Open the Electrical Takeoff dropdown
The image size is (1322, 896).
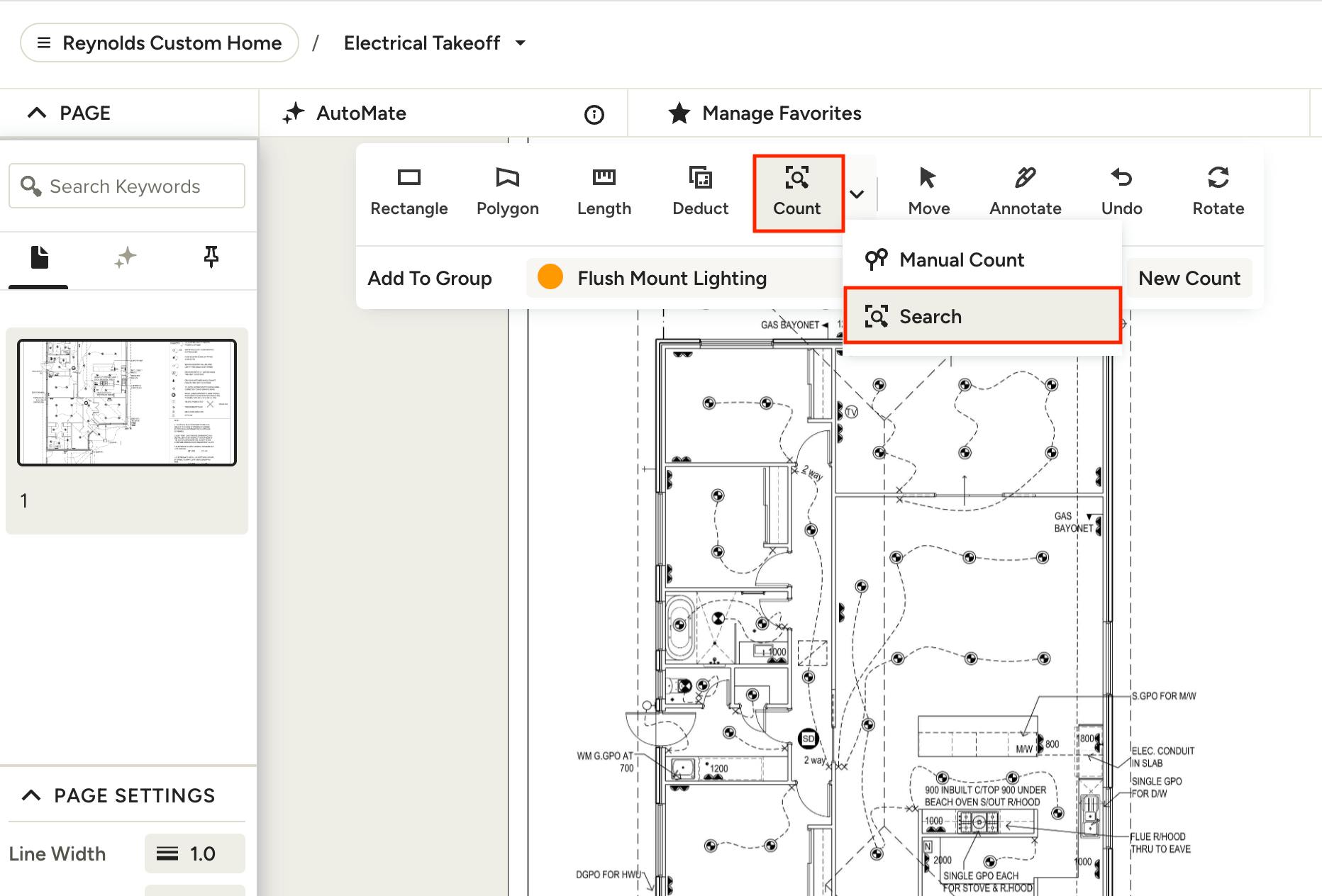[x=521, y=43]
